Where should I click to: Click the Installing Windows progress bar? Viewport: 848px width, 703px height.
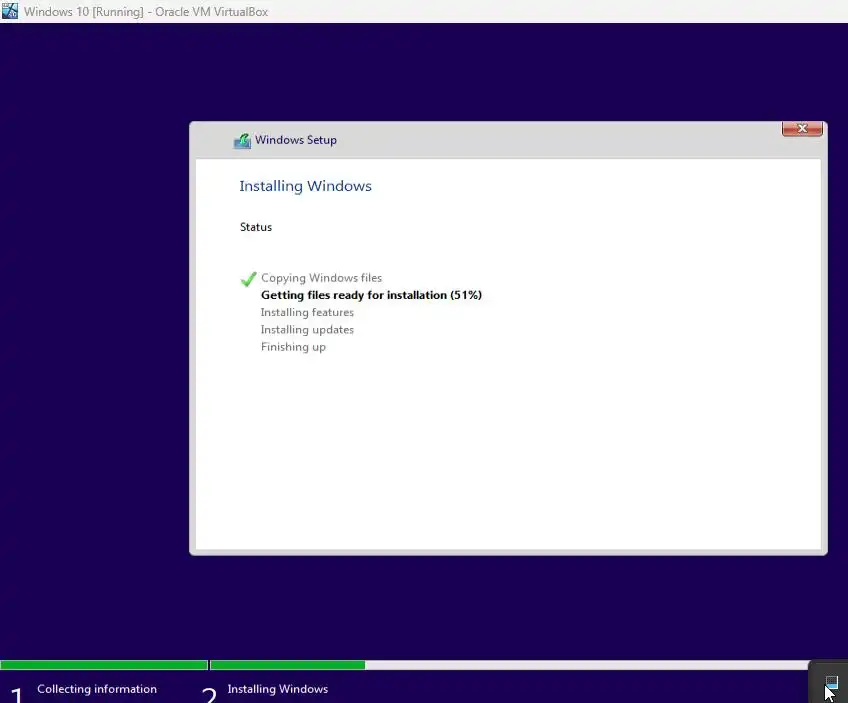509,665
